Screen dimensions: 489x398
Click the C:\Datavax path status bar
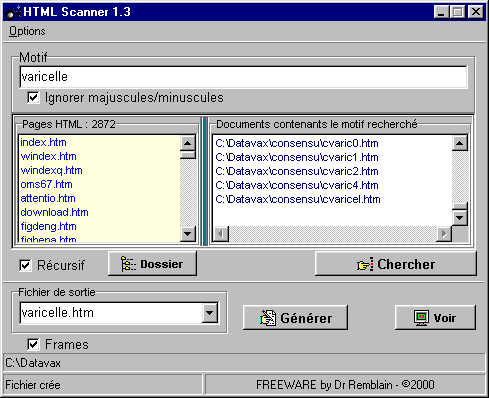click(244, 363)
